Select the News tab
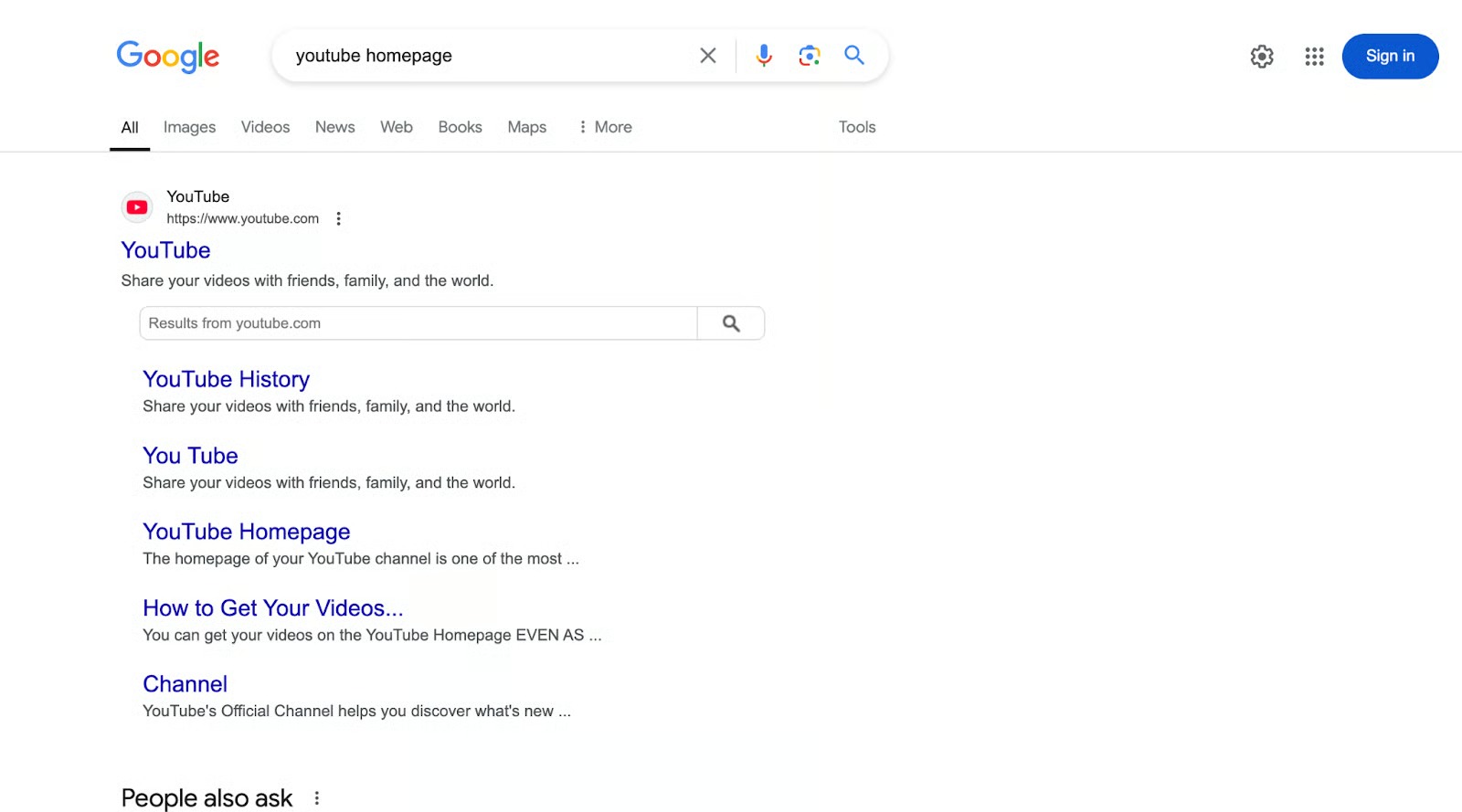1462x812 pixels. tap(334, 127)
